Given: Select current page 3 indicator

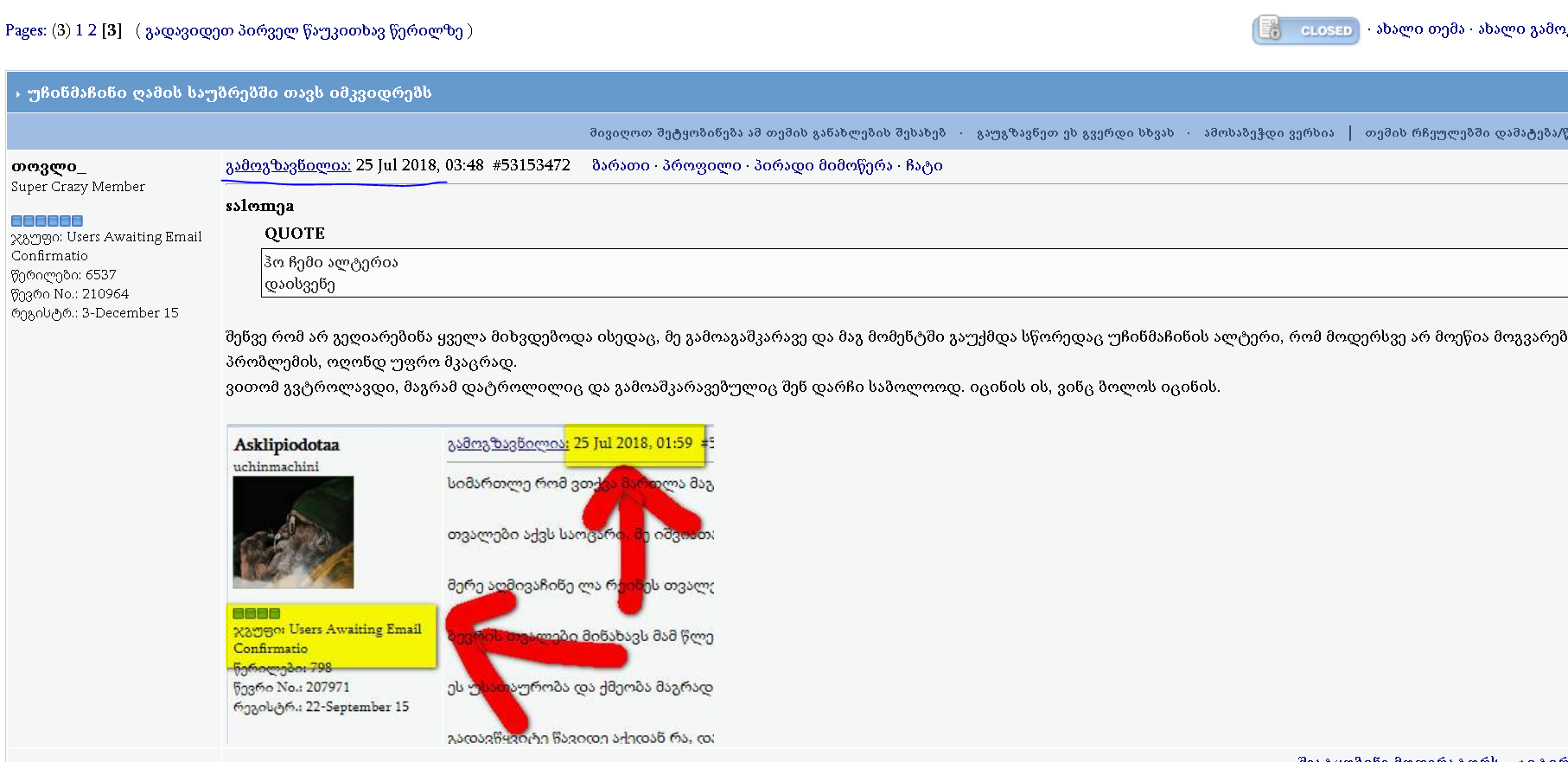Looking at the screenshot, I should pyautogui.click(x=112, y=30).
